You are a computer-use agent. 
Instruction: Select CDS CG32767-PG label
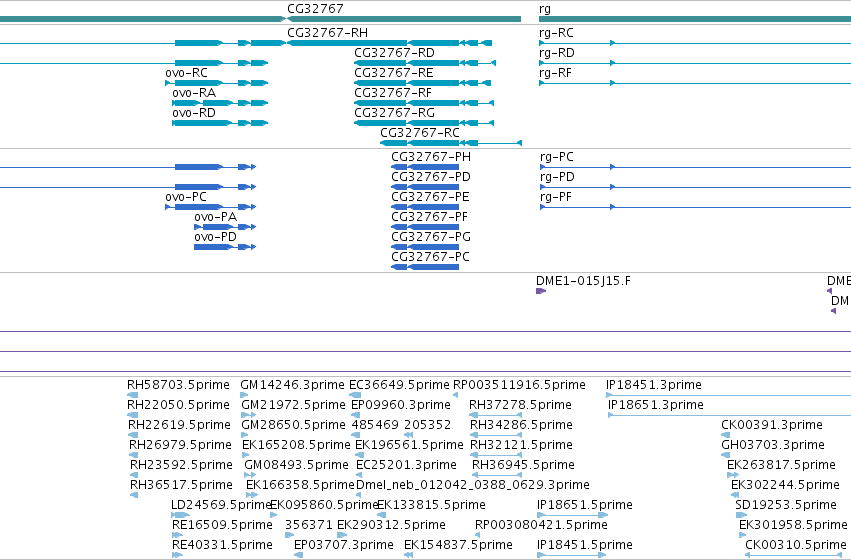(x=431, y=237)
